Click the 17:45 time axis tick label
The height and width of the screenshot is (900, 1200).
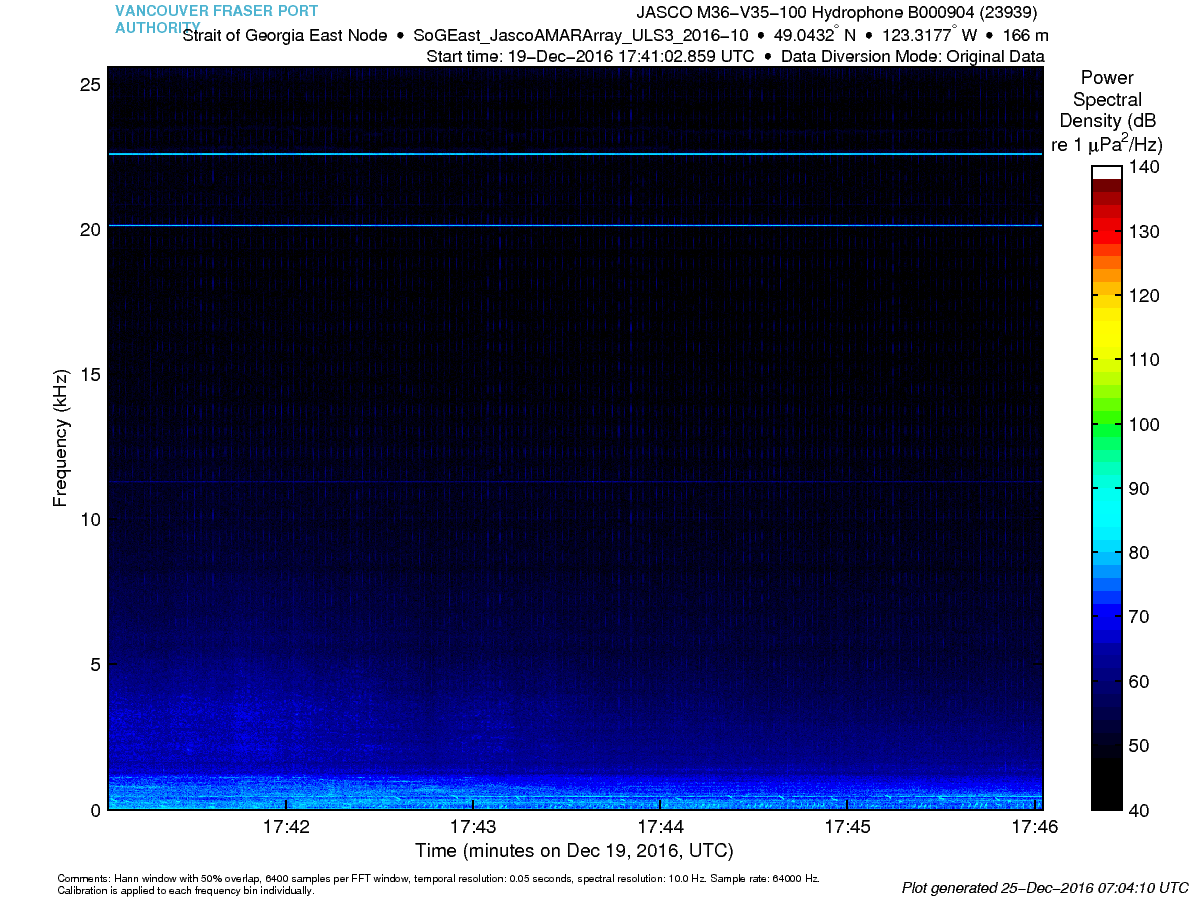(847, 827)
